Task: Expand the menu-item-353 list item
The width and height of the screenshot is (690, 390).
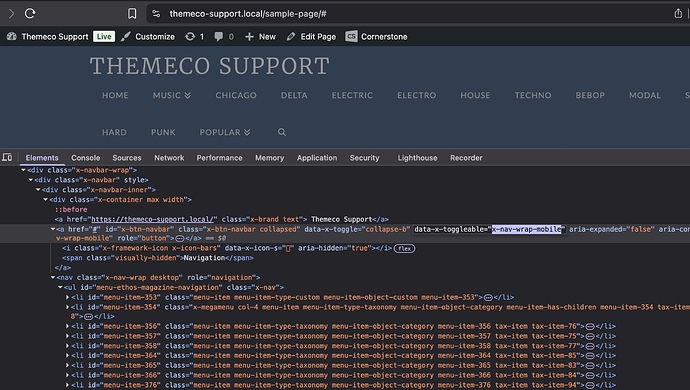Action: click(x=67, y=297)
